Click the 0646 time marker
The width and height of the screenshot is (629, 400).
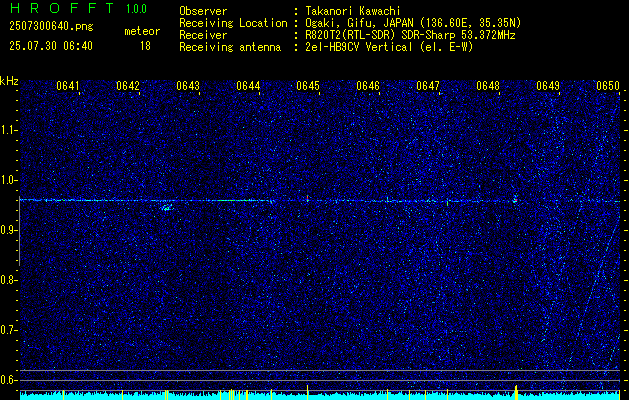(368, 86)
